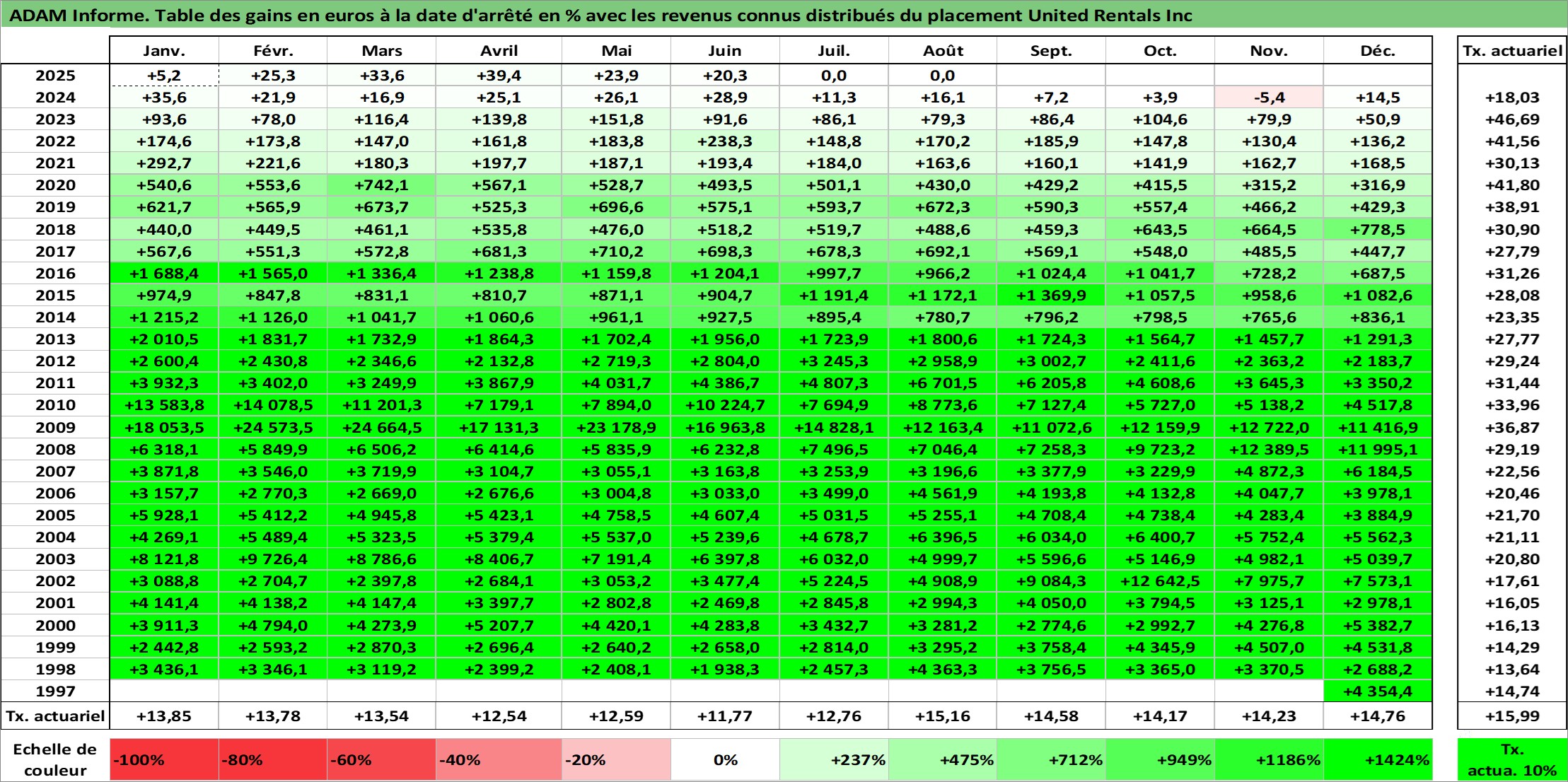This screenshot has height=782, width=1568.
Task: Click the +238,3 cell in Juin 2022
Action: pyautogui.click(x=725, y=141)
